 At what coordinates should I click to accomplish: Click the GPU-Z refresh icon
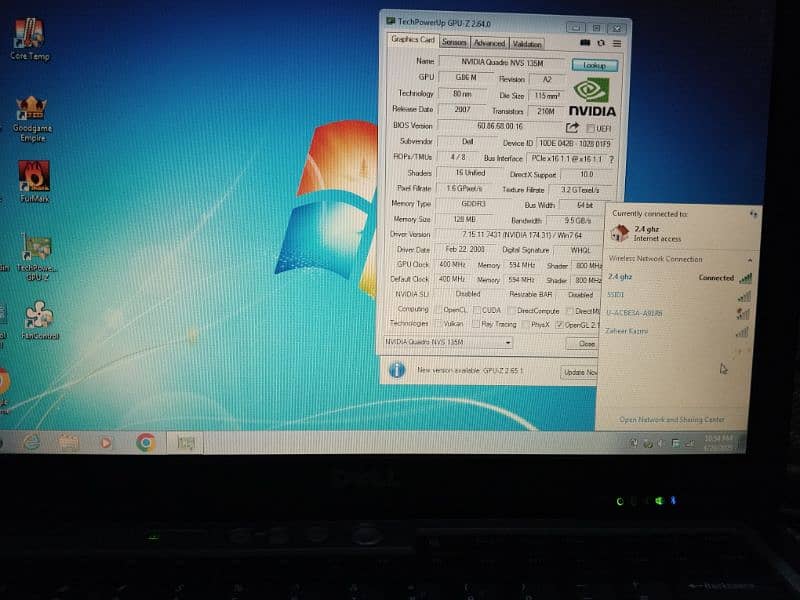[x=601, y=43]
